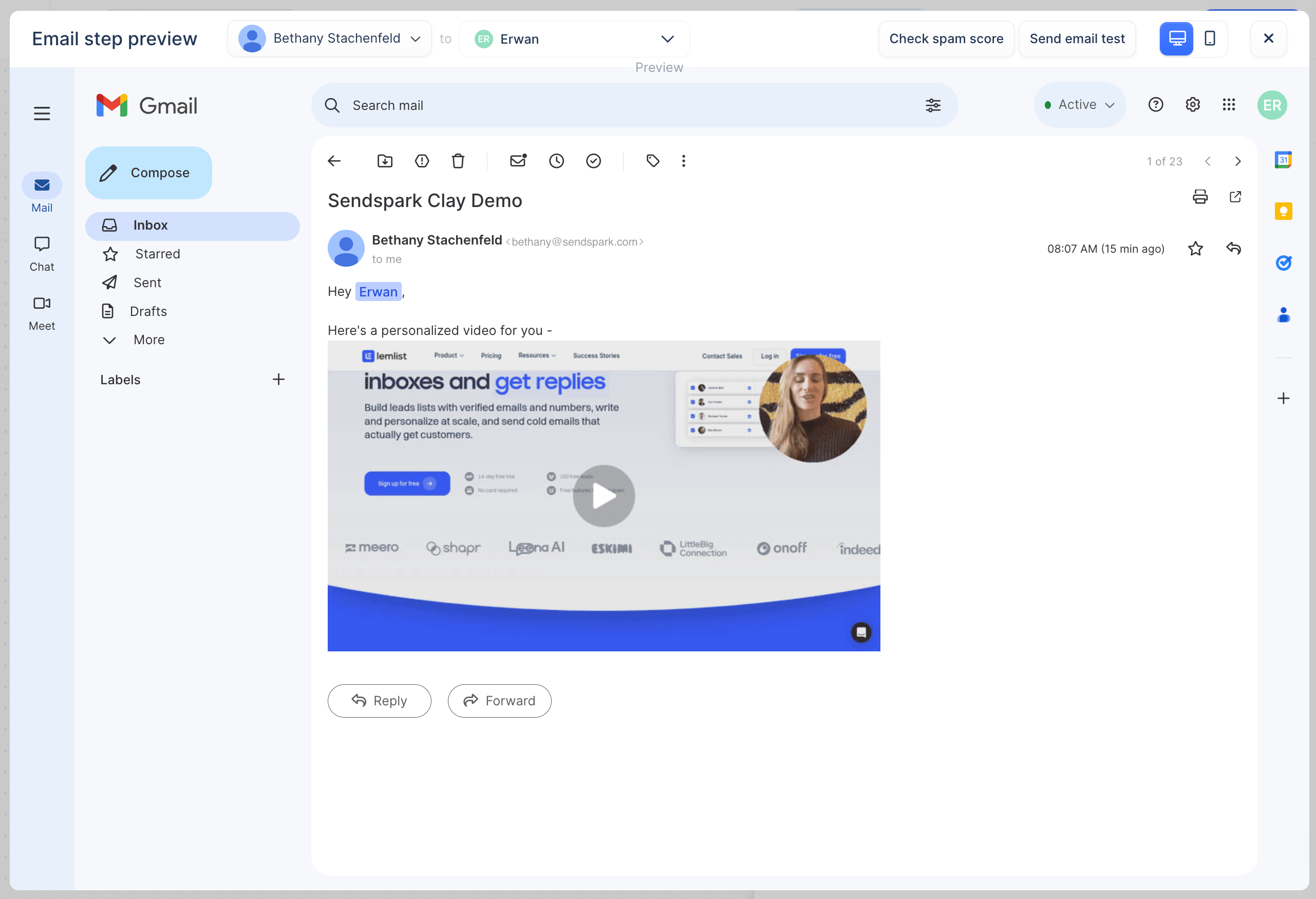Add email to tasks
This screenshot has width=1316, height=899.
593,161
